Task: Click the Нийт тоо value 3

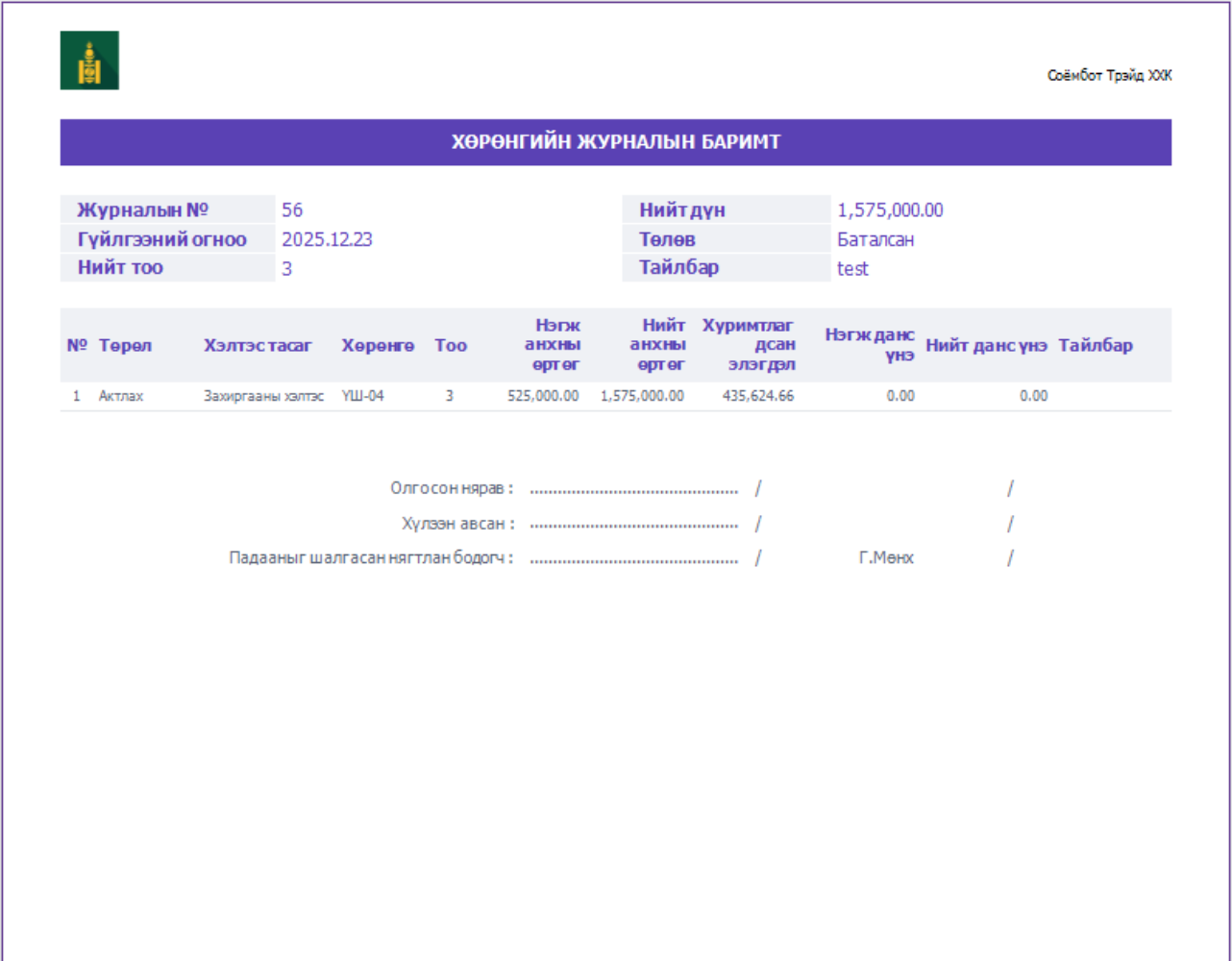Action: [x=286, y=269]
